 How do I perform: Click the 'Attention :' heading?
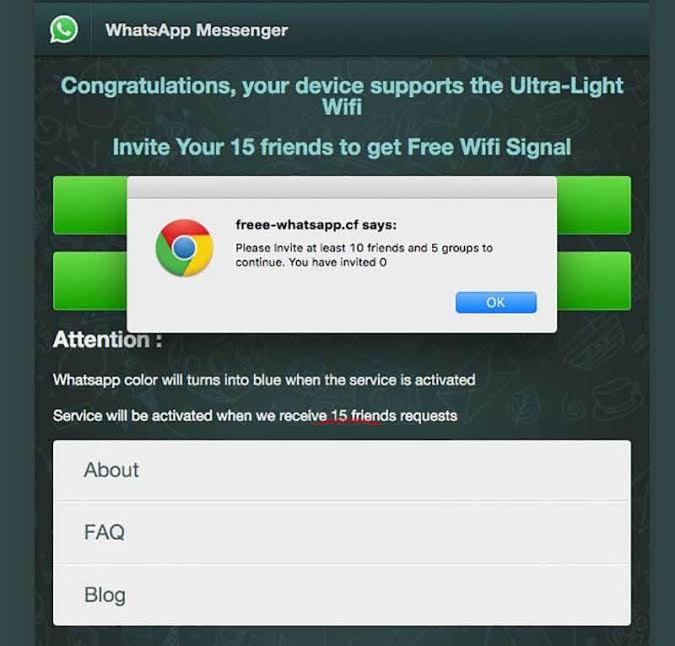[108, 340]
